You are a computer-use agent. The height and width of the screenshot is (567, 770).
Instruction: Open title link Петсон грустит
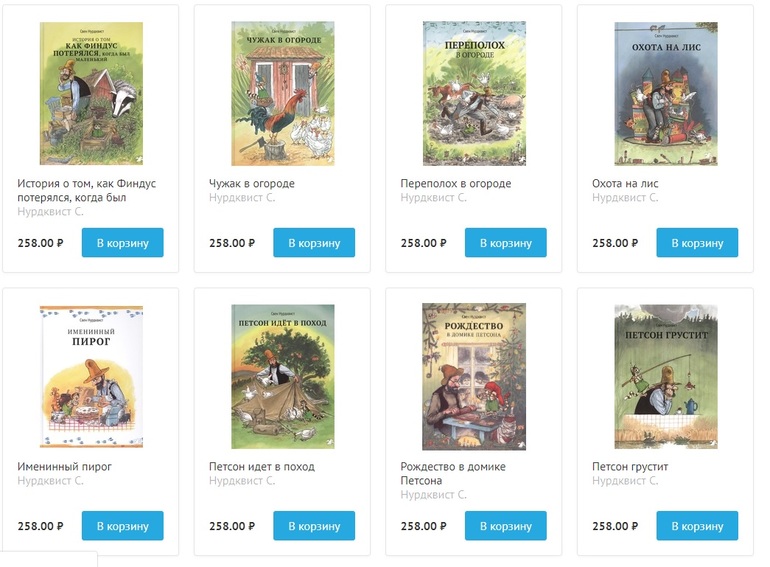(630, 467)
